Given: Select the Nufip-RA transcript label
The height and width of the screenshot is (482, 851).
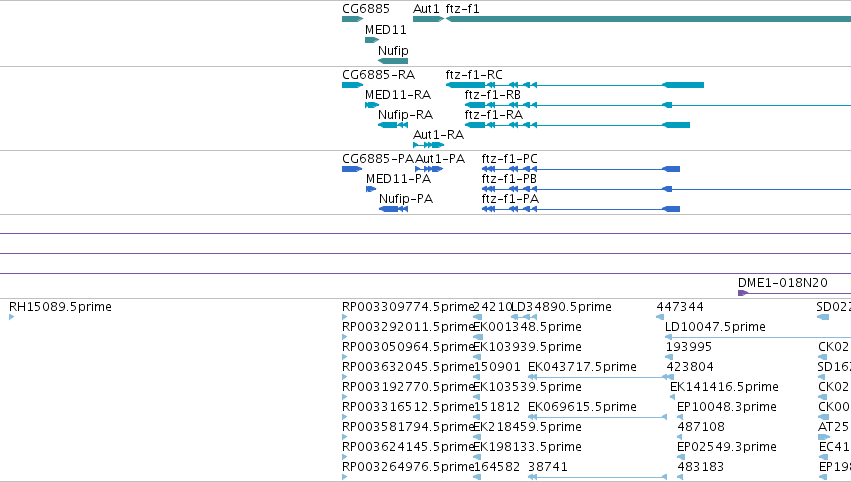Looking at the screenshot, I should point(405,115).
